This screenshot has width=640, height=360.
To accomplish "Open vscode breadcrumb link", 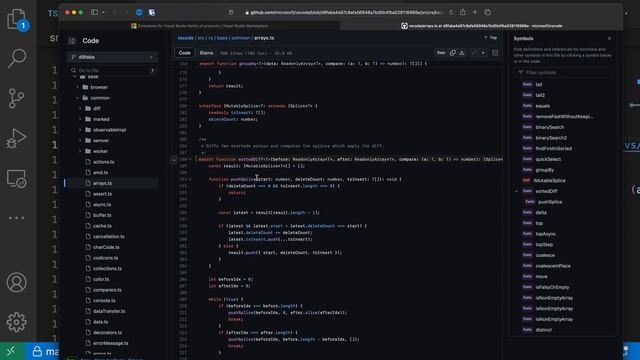I will click(185, 38).
